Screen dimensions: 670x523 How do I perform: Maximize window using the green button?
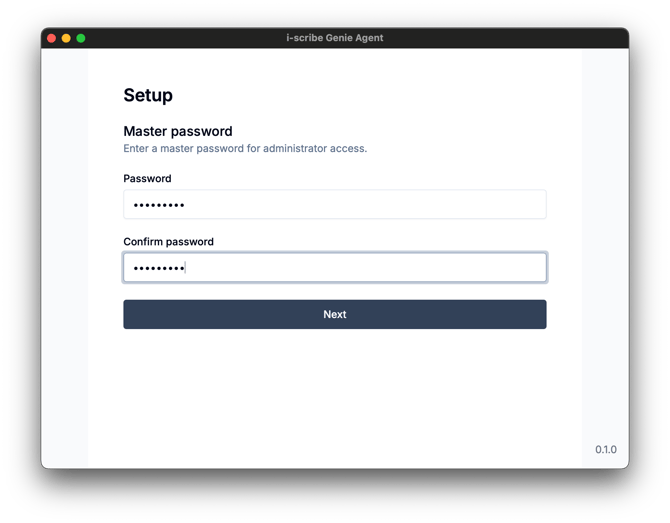[81, 38]
